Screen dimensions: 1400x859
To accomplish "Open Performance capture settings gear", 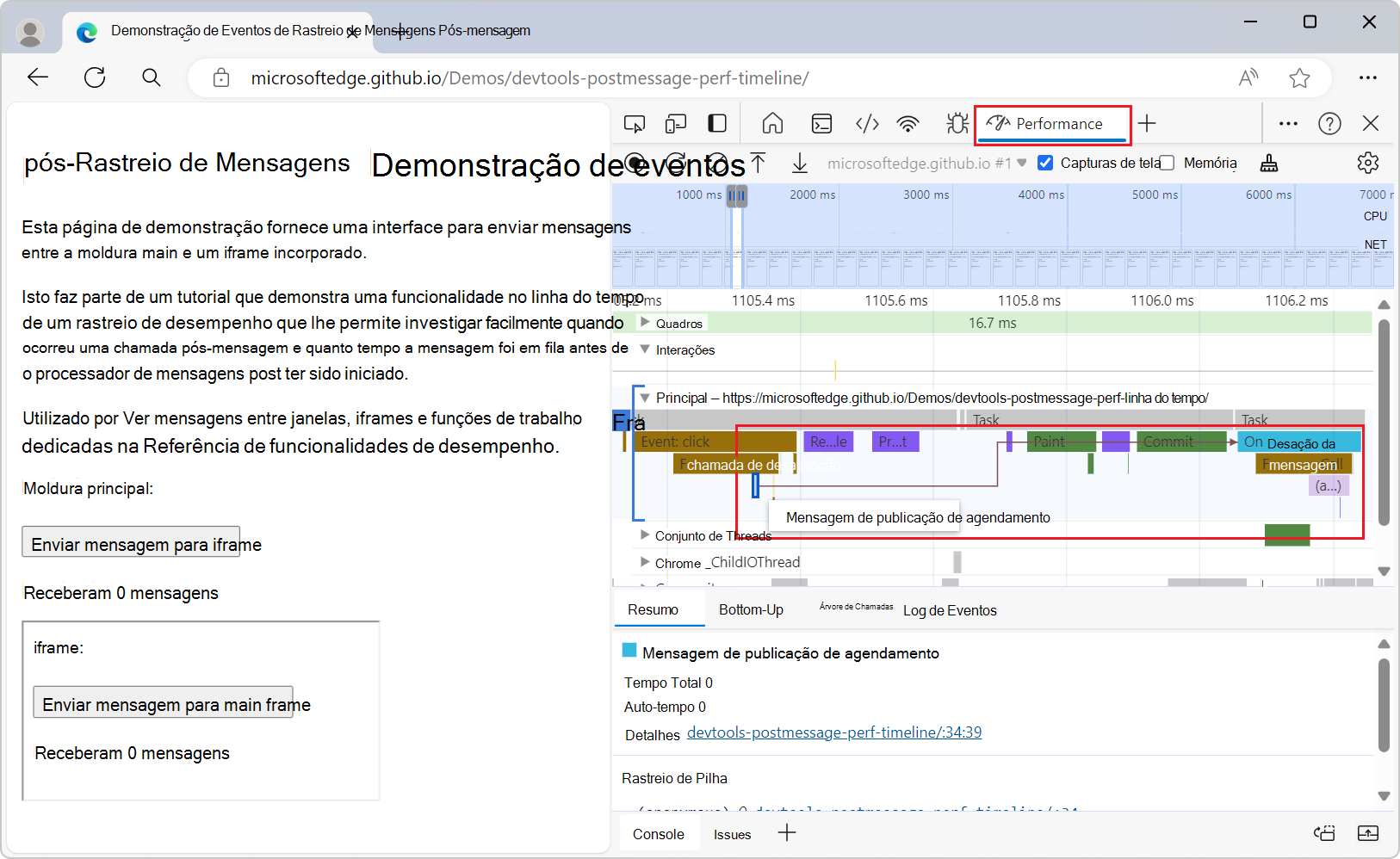I will coord(1367,163).
